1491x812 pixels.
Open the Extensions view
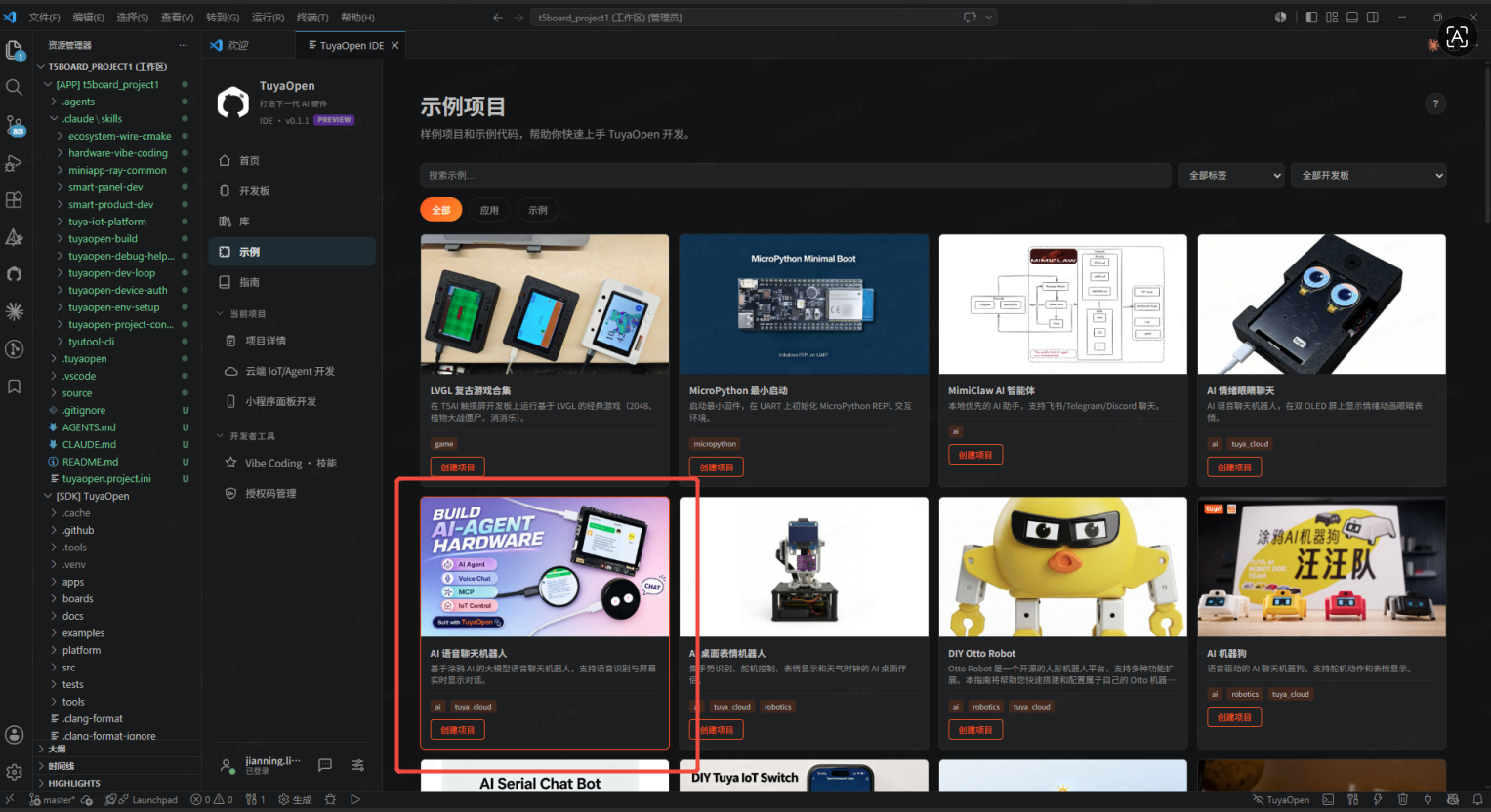pos(14,200)
